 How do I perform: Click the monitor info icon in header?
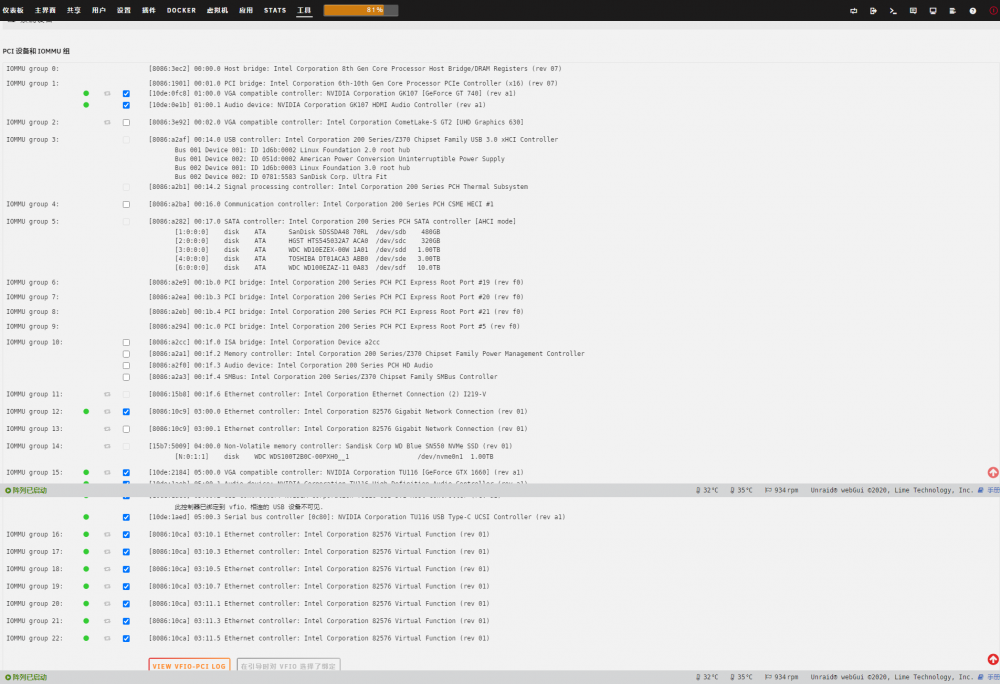[933, 11]
